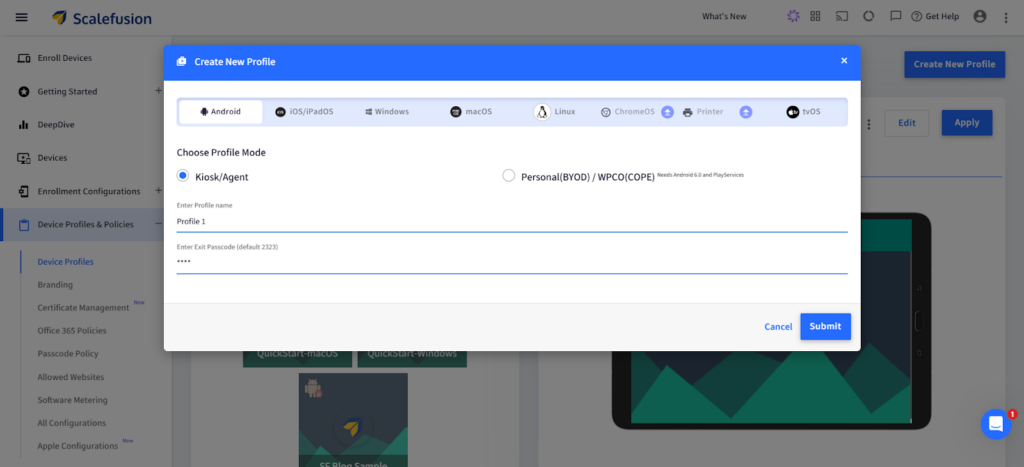Screen dimensions: 1024x467
Task: Open the header vertical dots menu
Action: [x=1006, y=18]
